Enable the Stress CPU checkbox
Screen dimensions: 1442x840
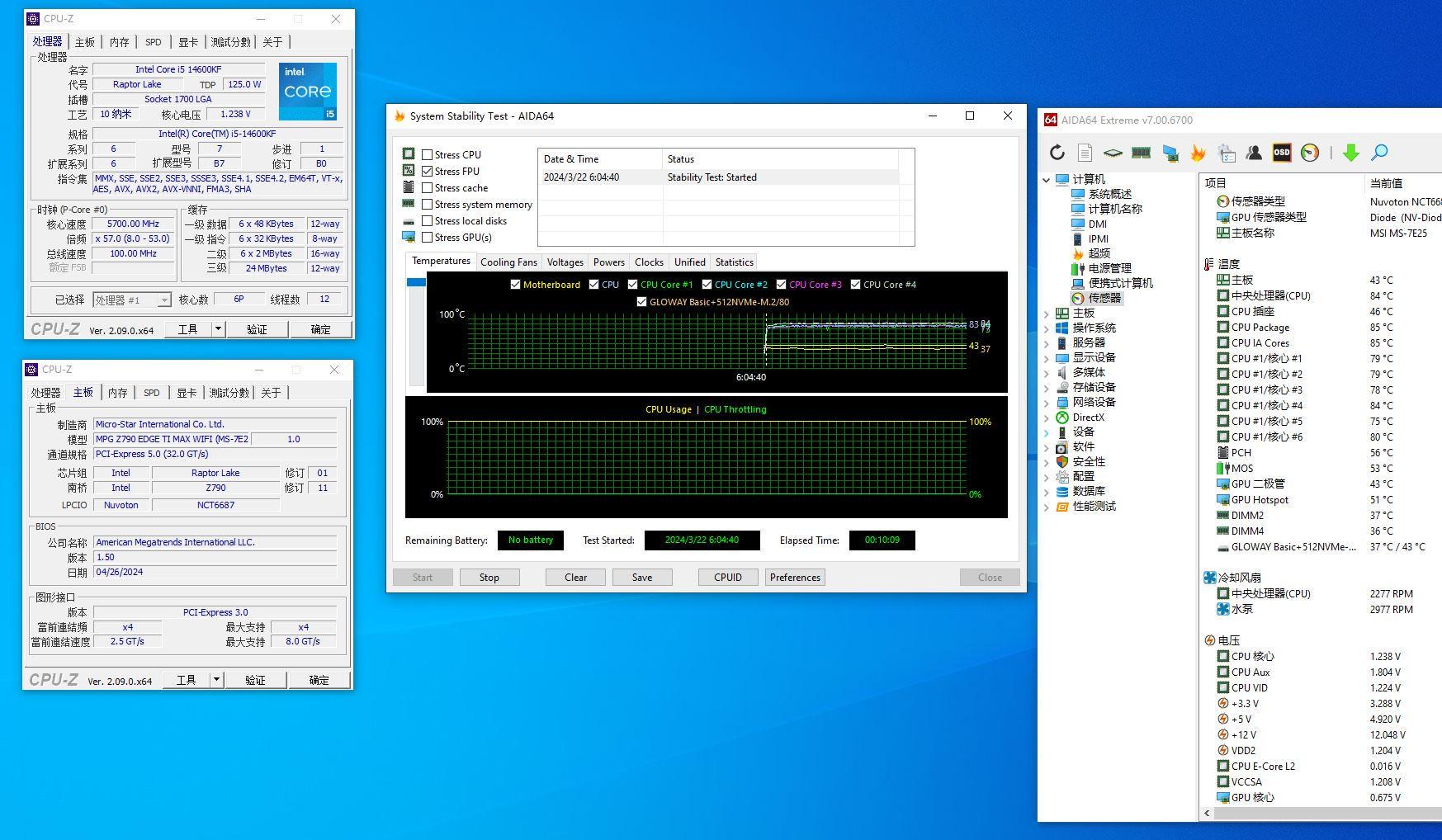(428, 155)
